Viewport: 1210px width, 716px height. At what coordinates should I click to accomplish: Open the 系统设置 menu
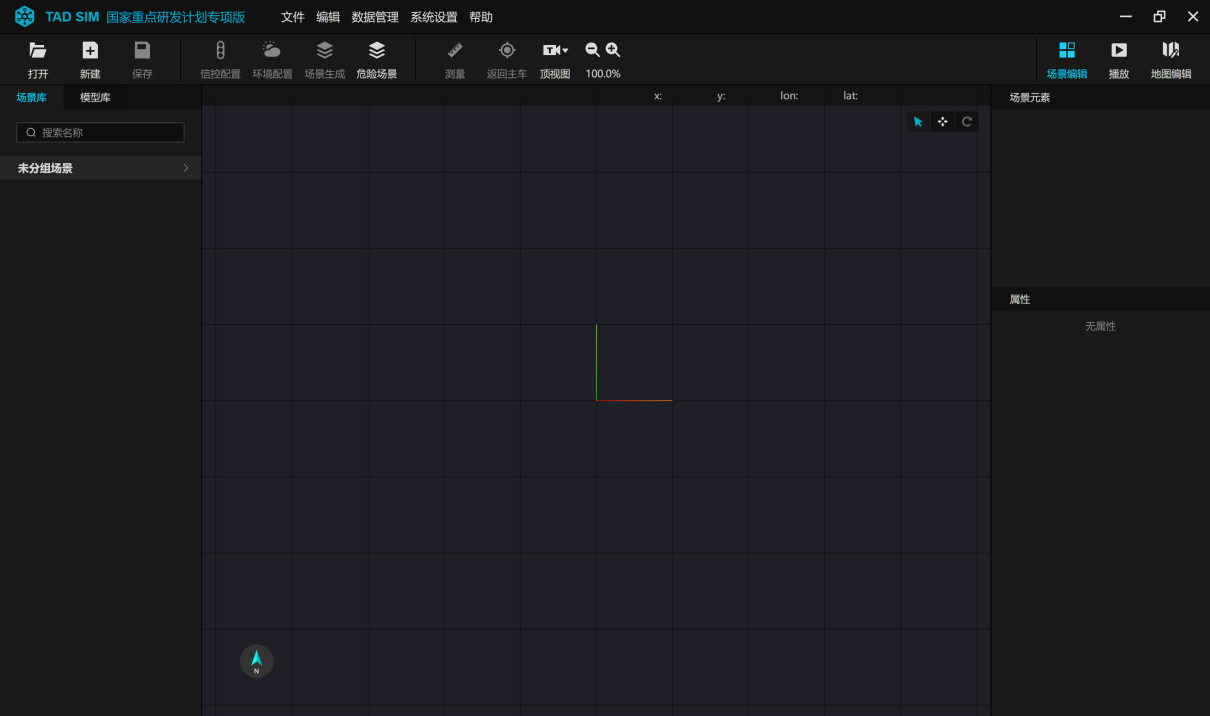(x=434, y=17)
